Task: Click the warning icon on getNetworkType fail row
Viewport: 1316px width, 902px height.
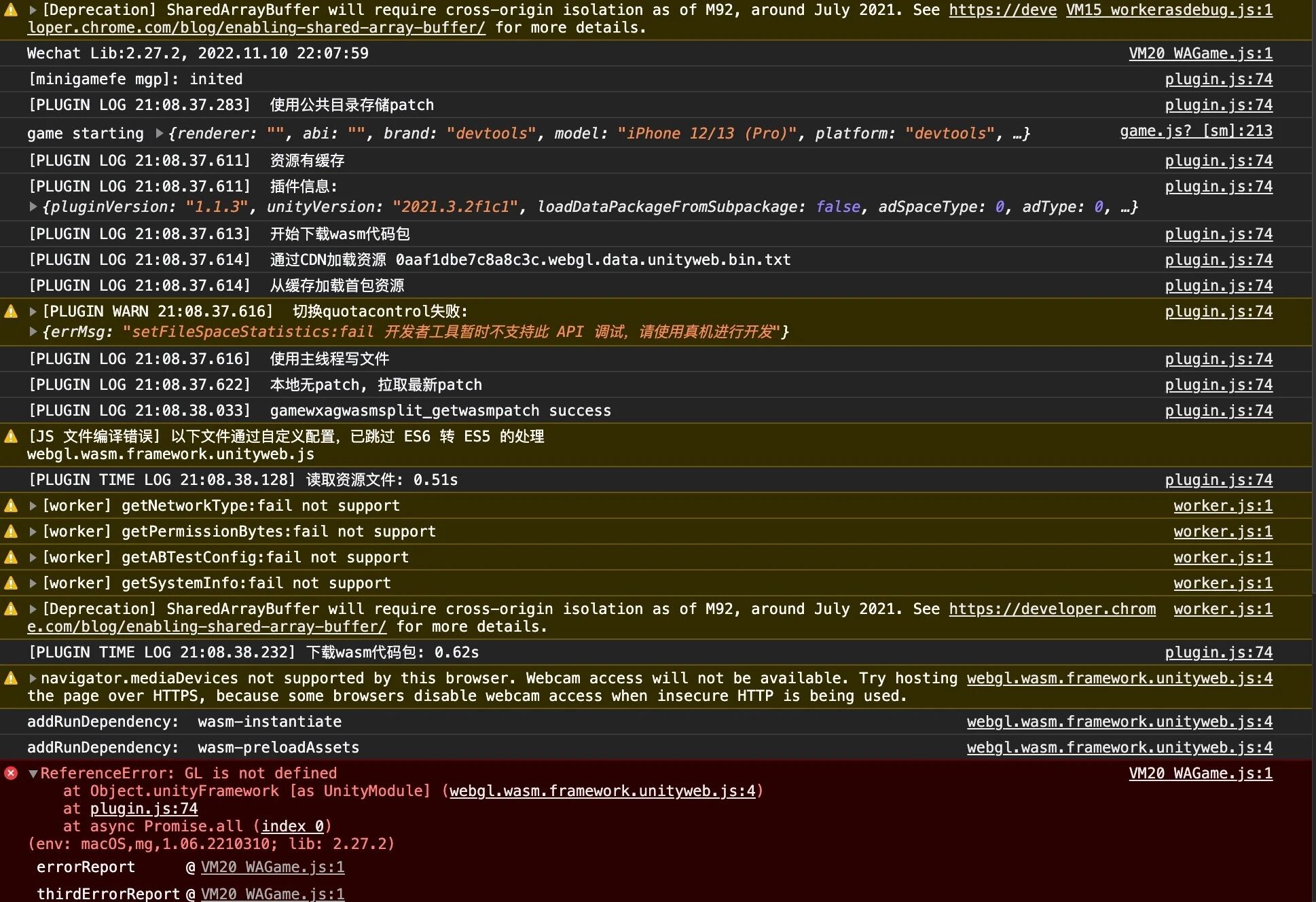Action: pos(10,505)
